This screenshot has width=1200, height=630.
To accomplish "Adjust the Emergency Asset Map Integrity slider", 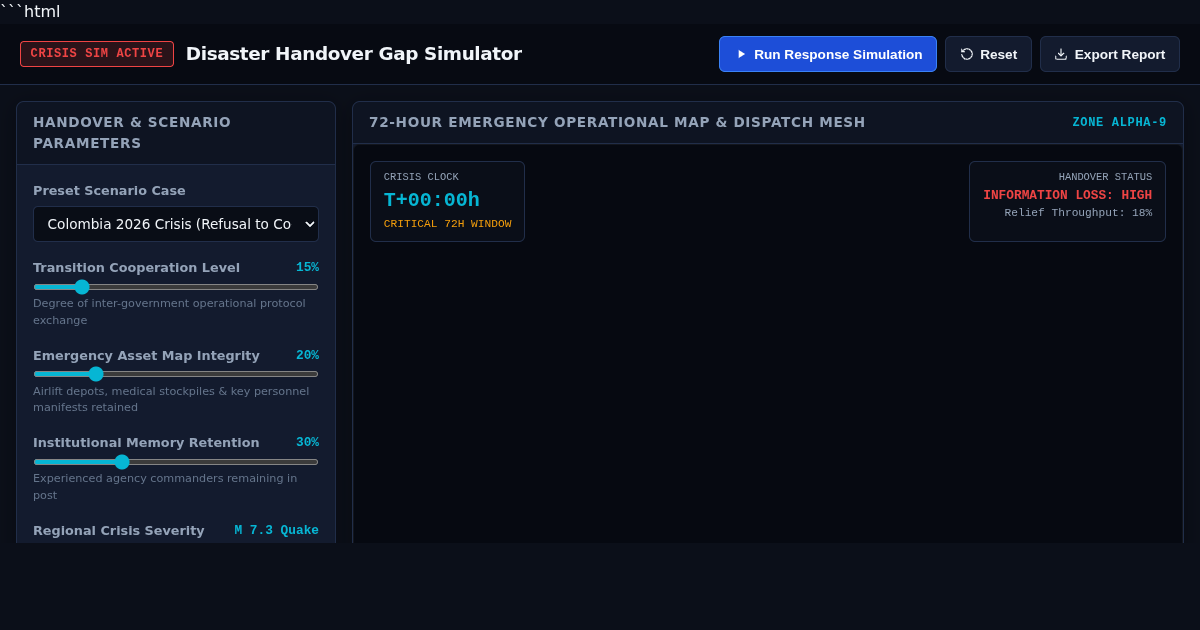I will tap(176, 374).
